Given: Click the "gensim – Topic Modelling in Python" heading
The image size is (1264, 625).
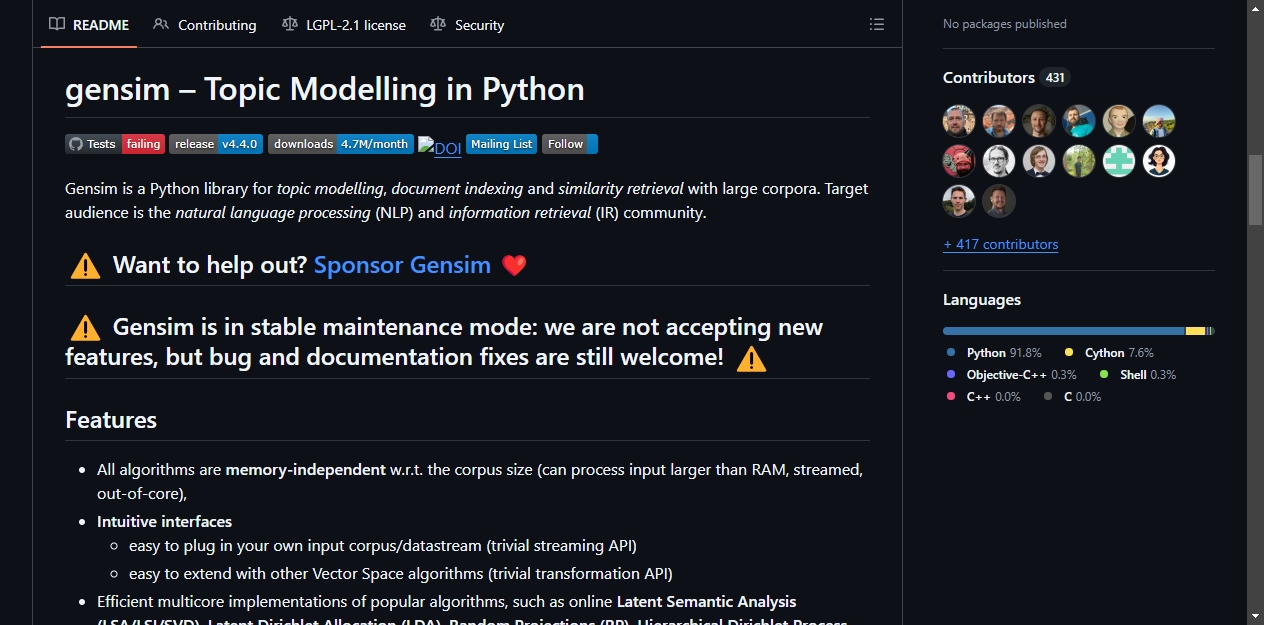Looking at the screenshot, I should click(x=325, y=89).
